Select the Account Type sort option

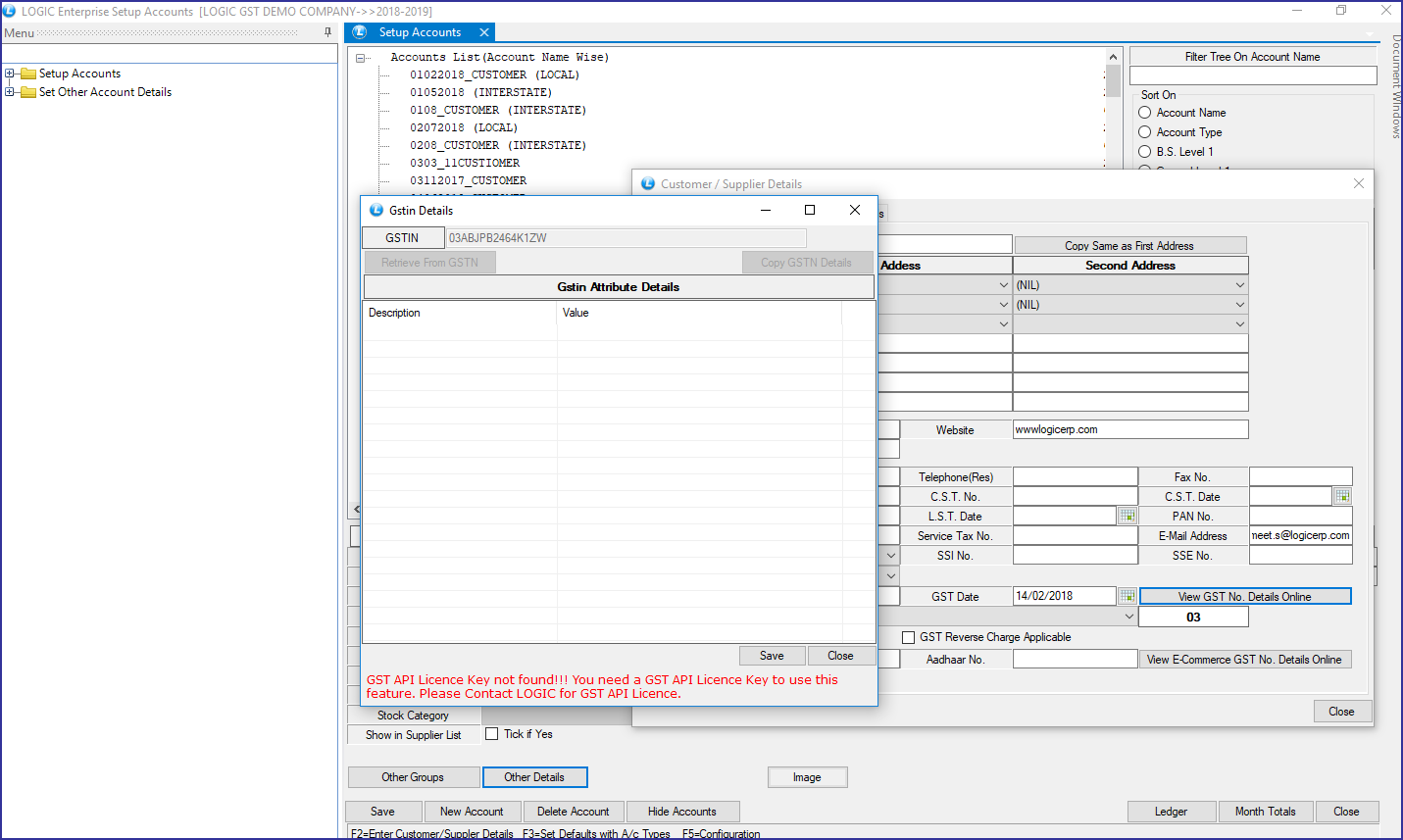click(1144, 132)
